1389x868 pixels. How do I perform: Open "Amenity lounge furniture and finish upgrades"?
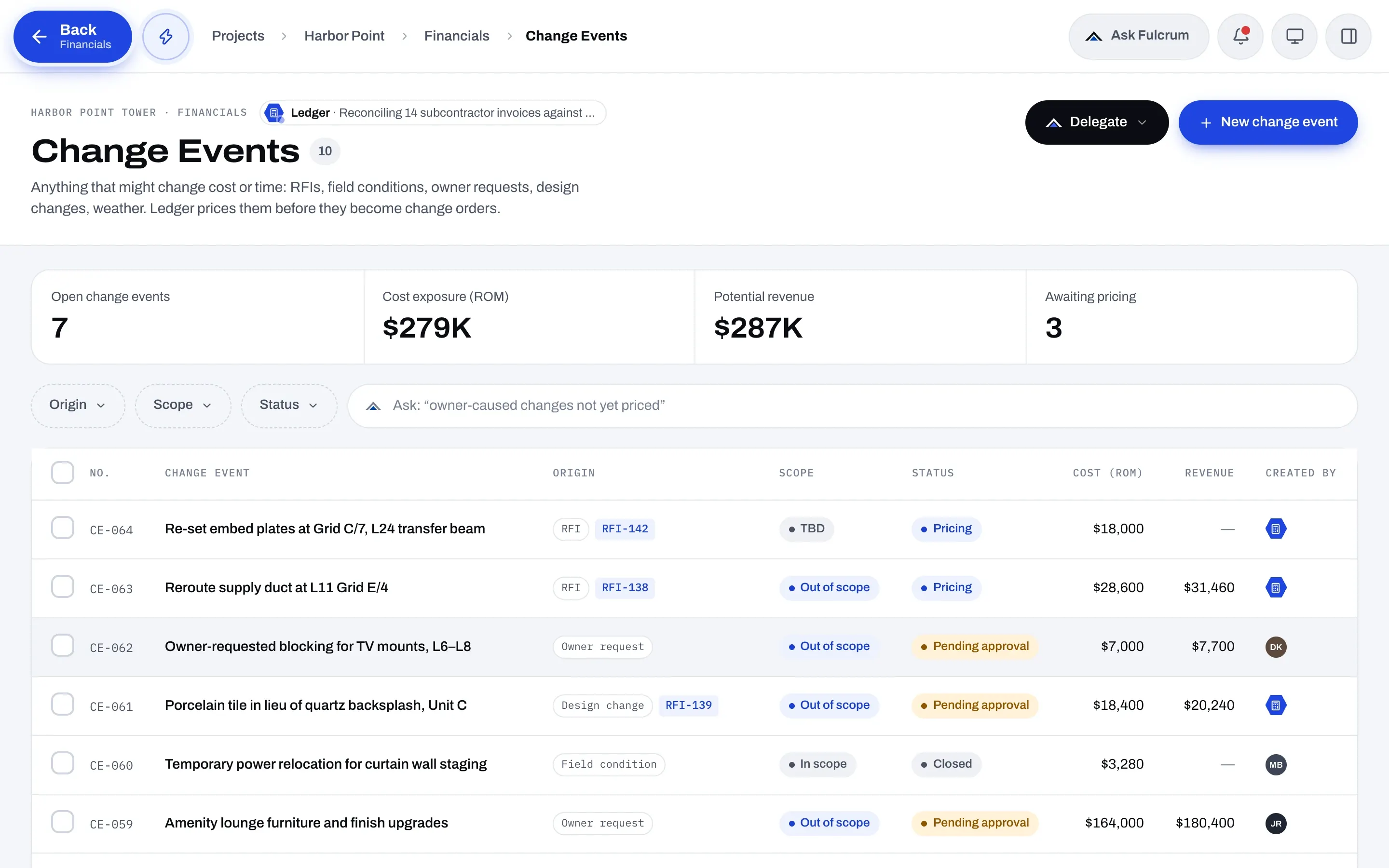click(x=307, y=823)
